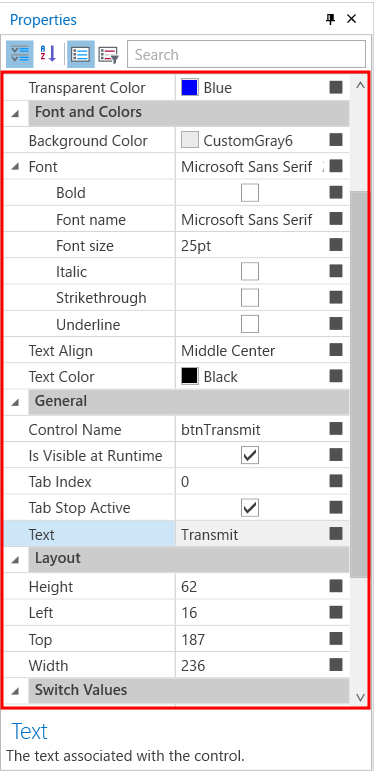Uncheck Is Visible at Runtime
This screenshot has height=771, width=374.
tap(250, 455)
